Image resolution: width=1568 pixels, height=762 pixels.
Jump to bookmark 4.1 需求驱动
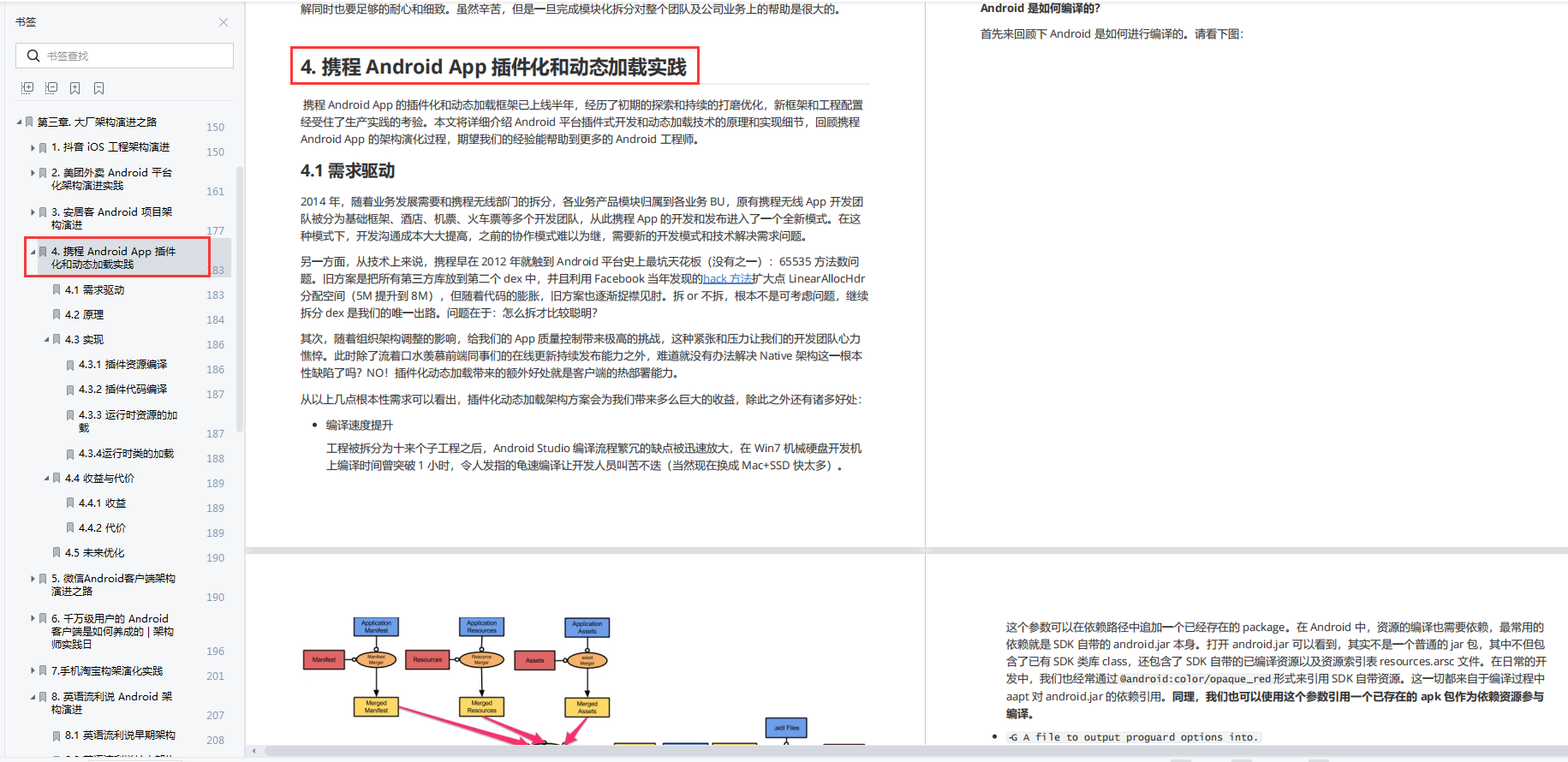pos(94,290)
